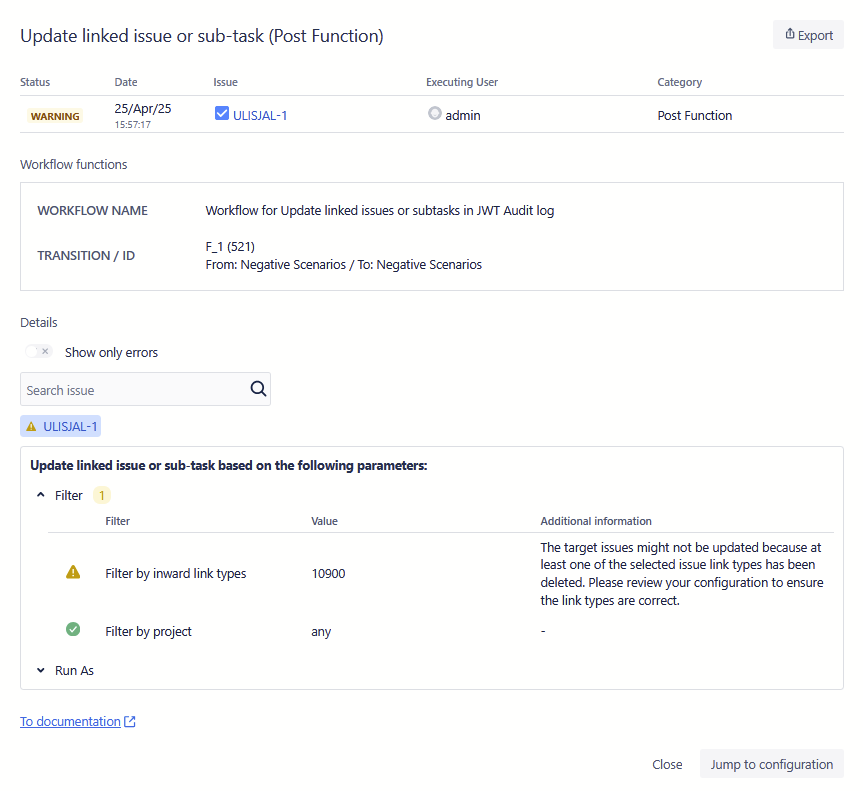The height and width of the screenshot is (791, 863).
Task: Click the external link icon after documentation
Action: pos(130,722)
